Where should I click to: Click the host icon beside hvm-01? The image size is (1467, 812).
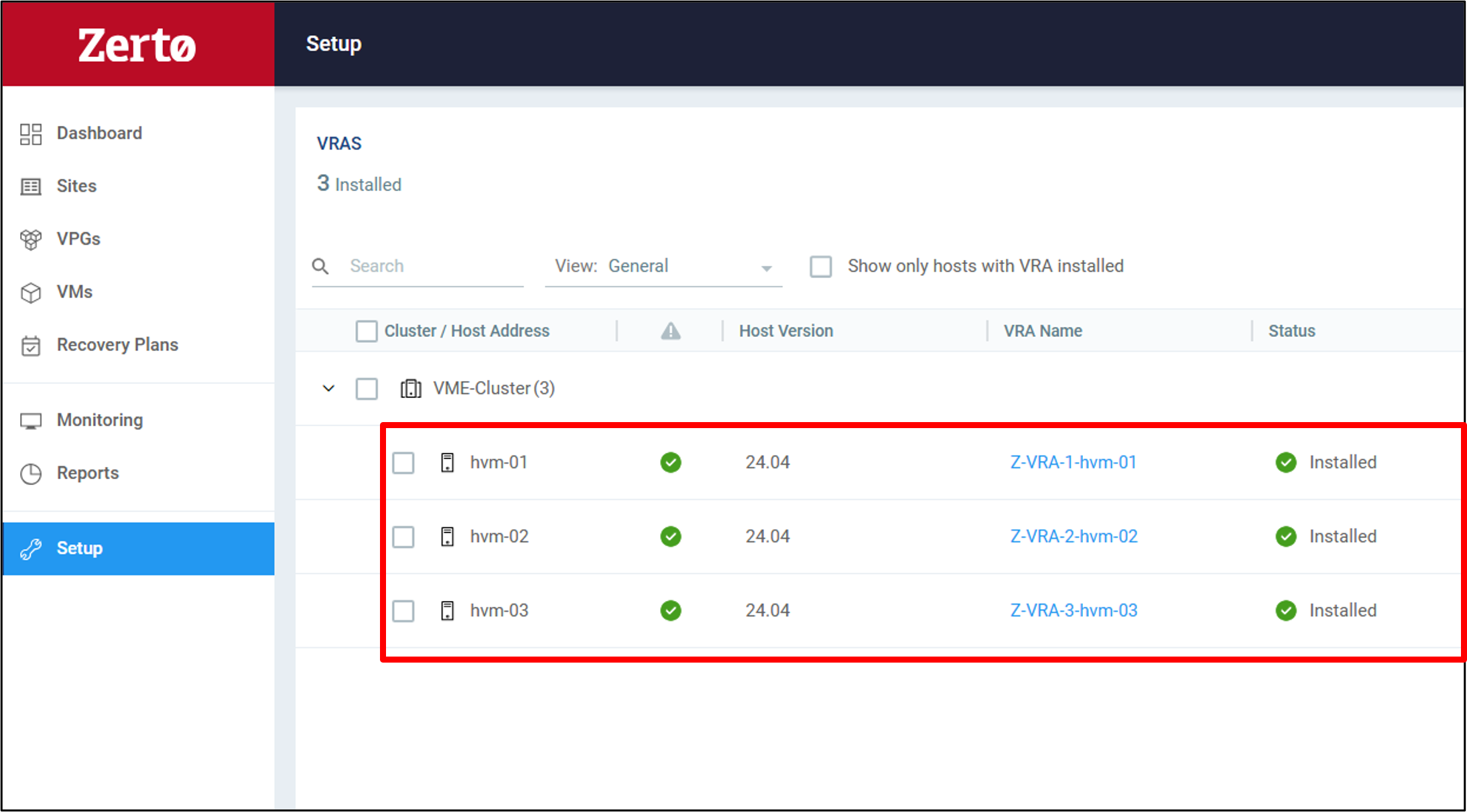(x=447, y=462)
